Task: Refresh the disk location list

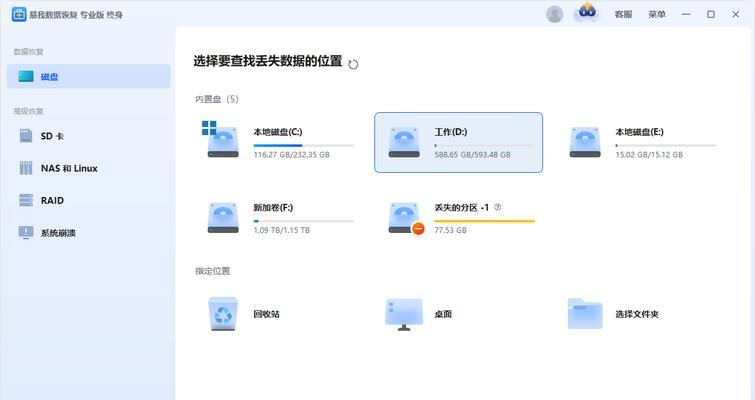Action: tap(353, 64)
